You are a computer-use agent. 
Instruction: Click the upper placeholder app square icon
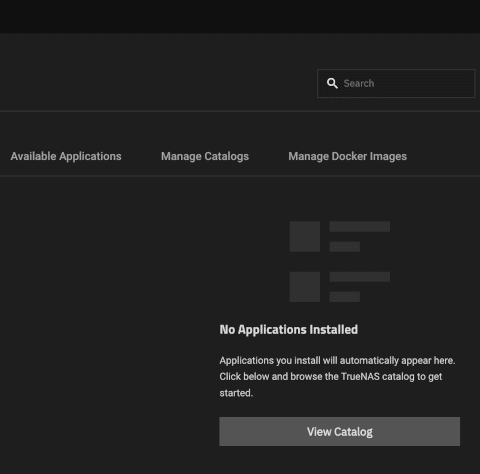(305, 236)
